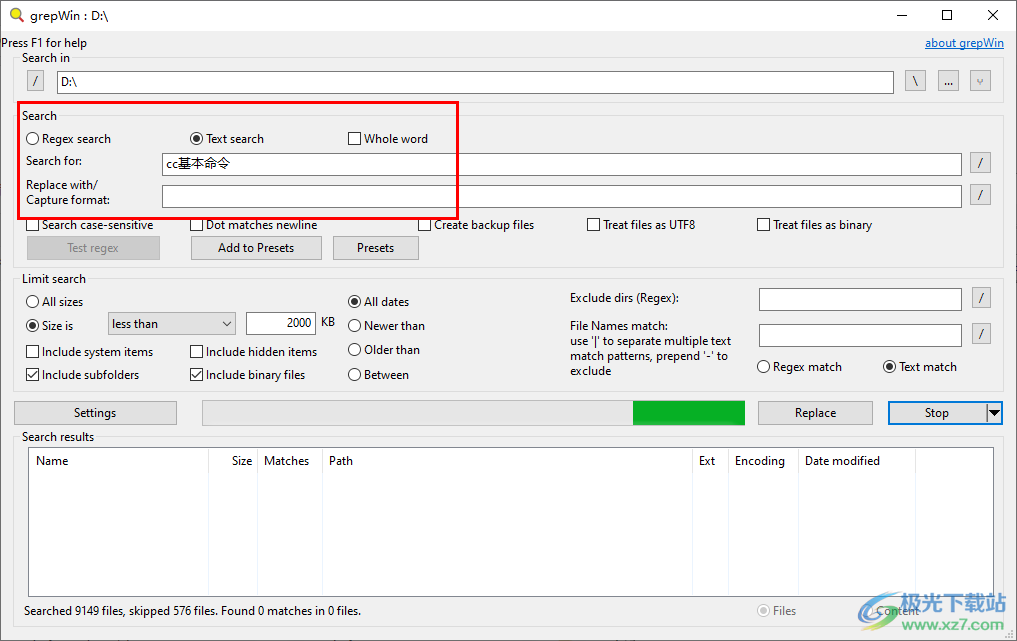Click the Search in path field
This screenshot has width=1017, height=641.
pyautogui.click(x=475, y=82)
